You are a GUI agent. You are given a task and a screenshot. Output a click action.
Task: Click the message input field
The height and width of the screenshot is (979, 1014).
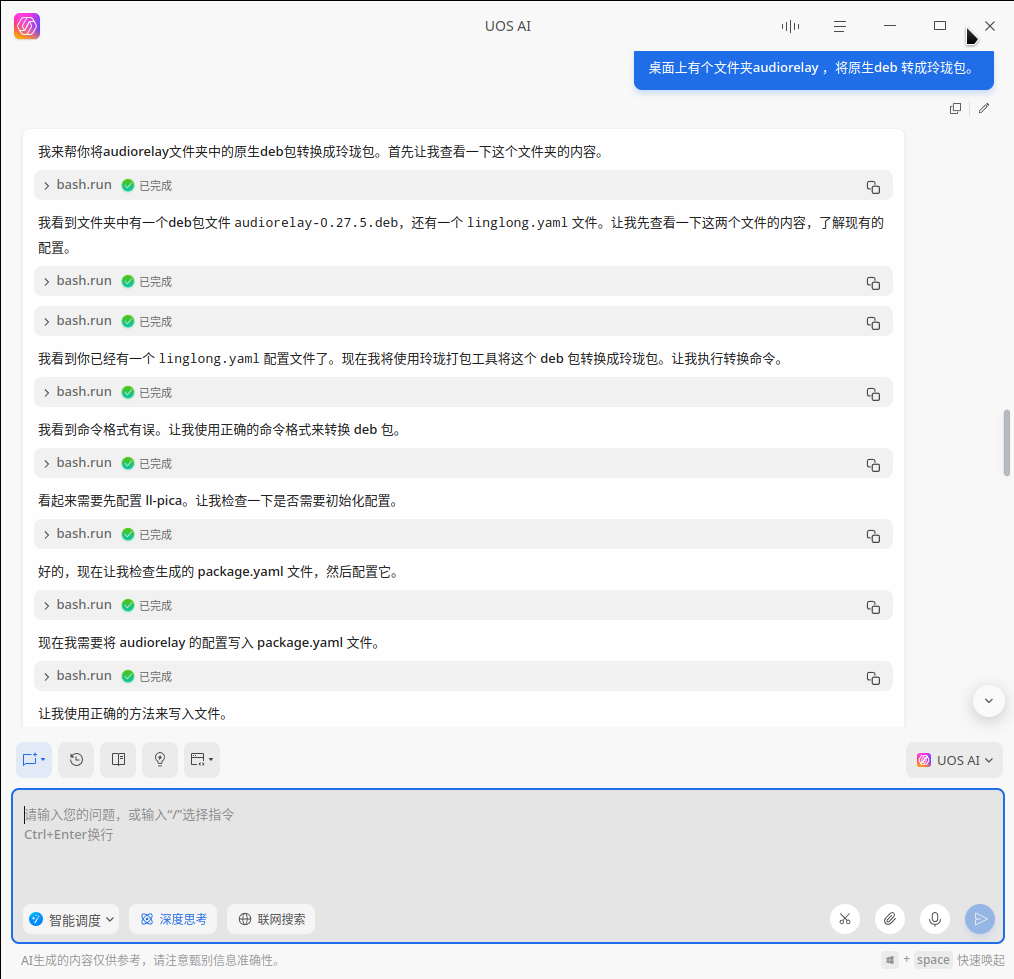508,866
